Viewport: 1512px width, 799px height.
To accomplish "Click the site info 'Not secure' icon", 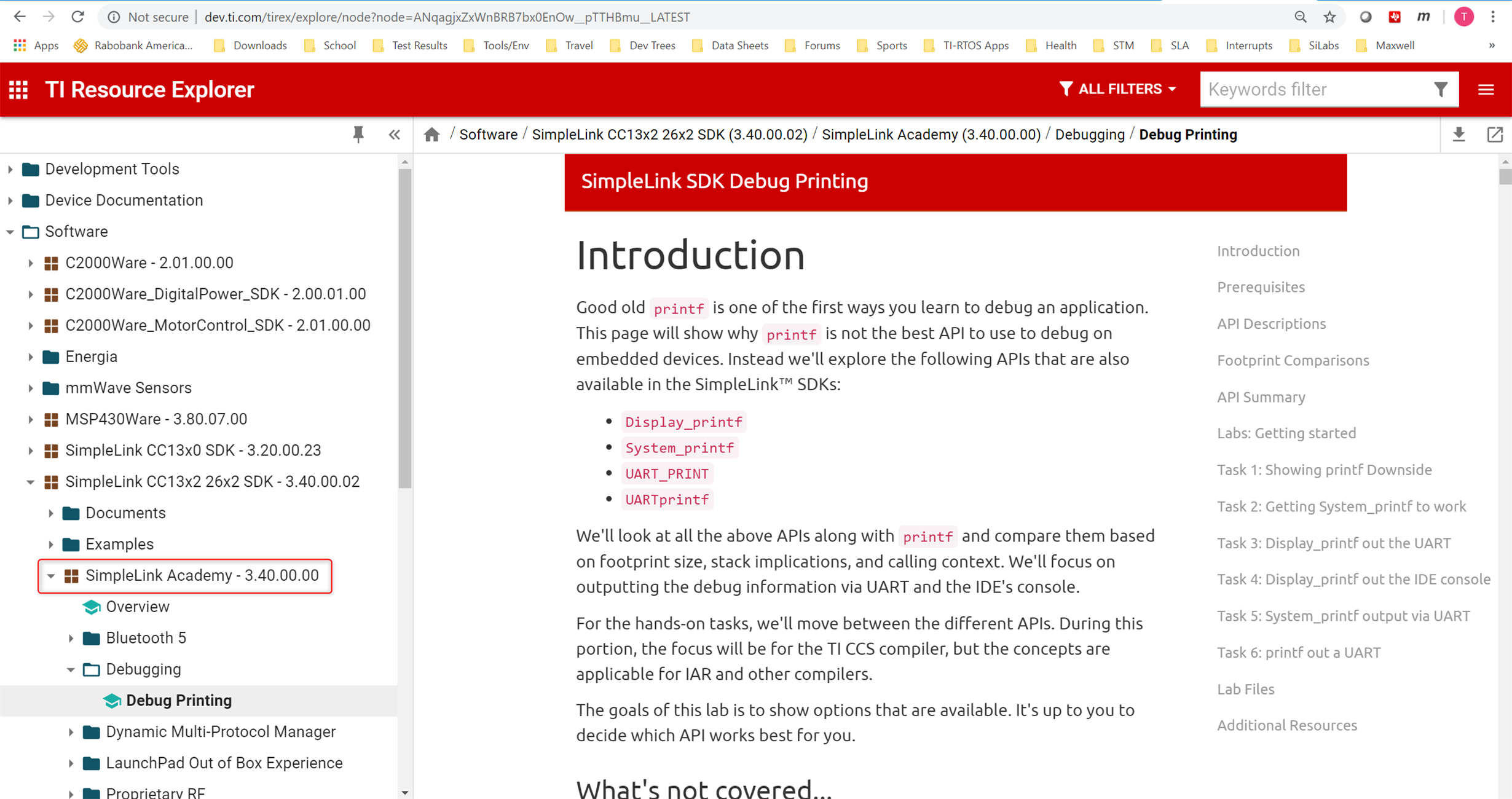I will point(114,17).
